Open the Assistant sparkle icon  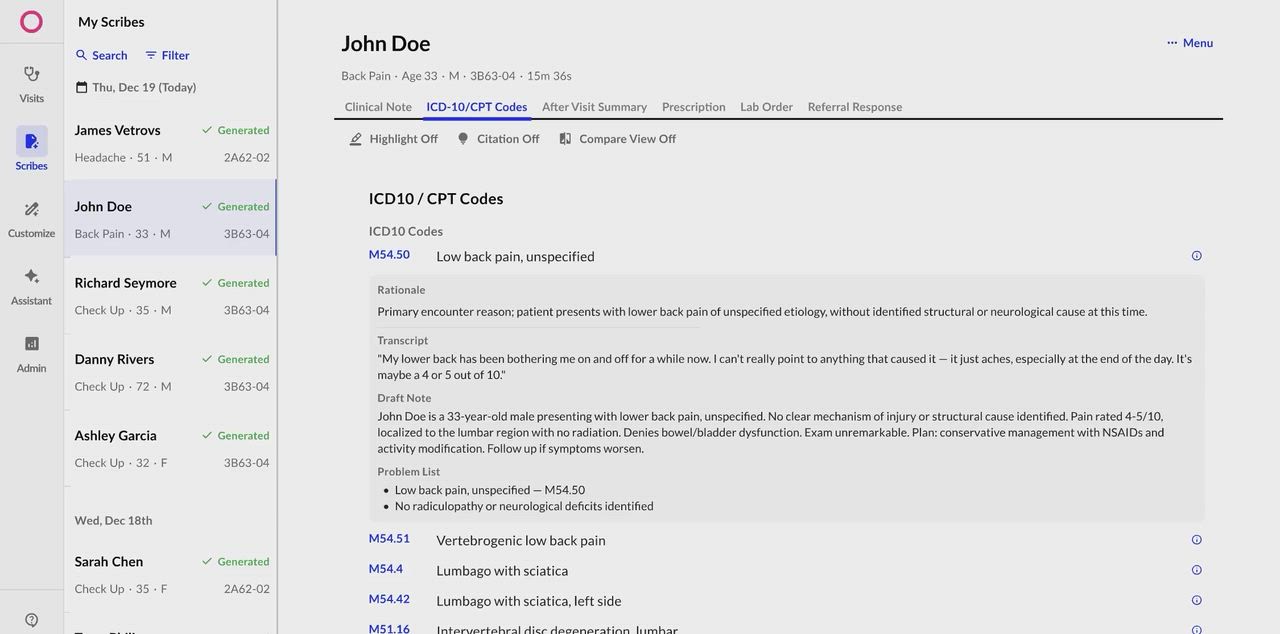31,276
